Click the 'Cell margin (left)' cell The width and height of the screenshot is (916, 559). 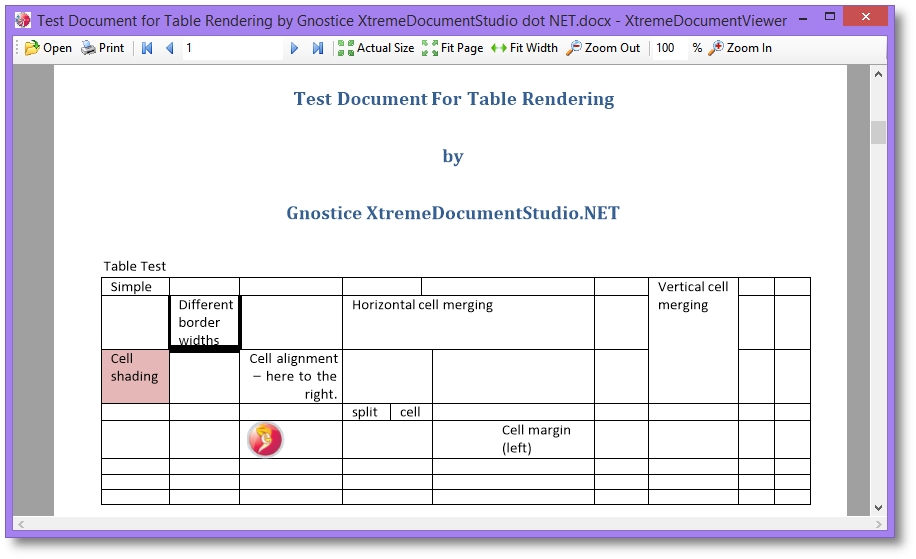coord(513,439)
